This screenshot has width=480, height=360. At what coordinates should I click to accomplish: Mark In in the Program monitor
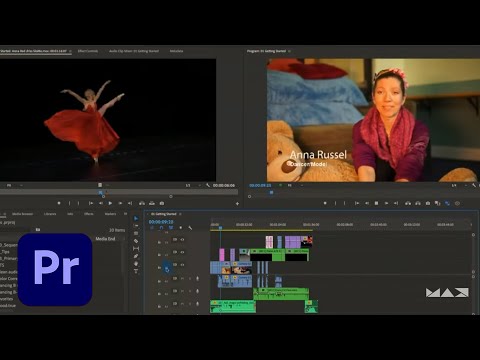click(335, 203)
